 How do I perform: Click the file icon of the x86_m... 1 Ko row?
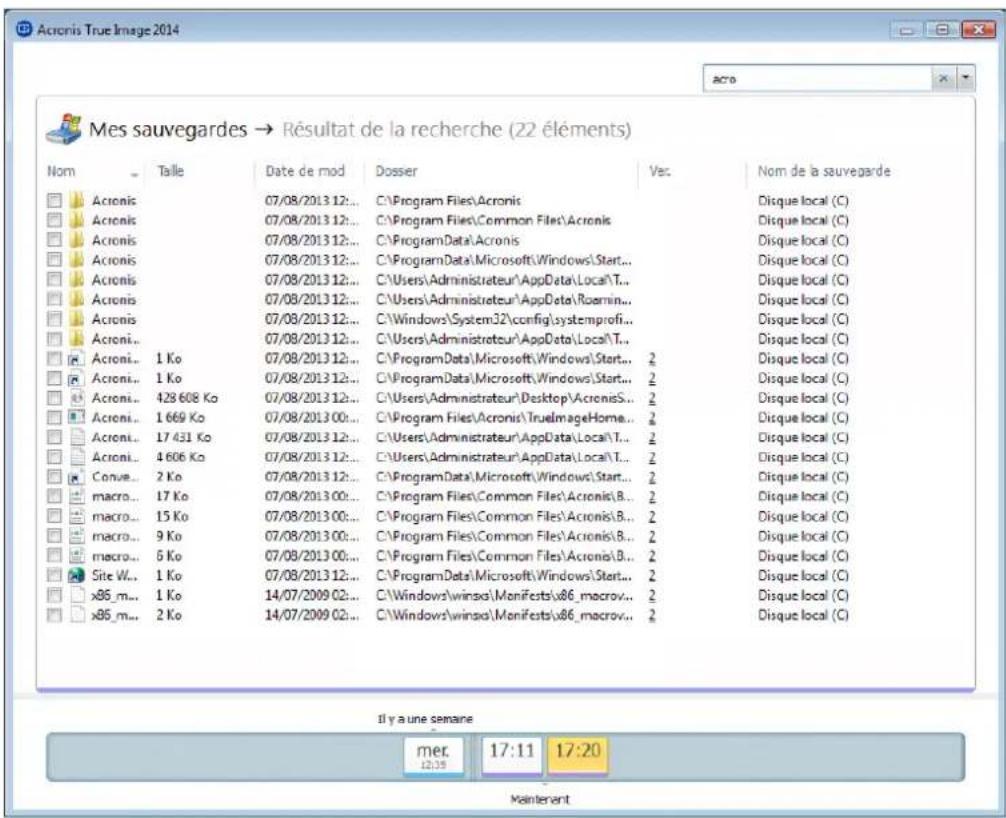tap(76, 595)
